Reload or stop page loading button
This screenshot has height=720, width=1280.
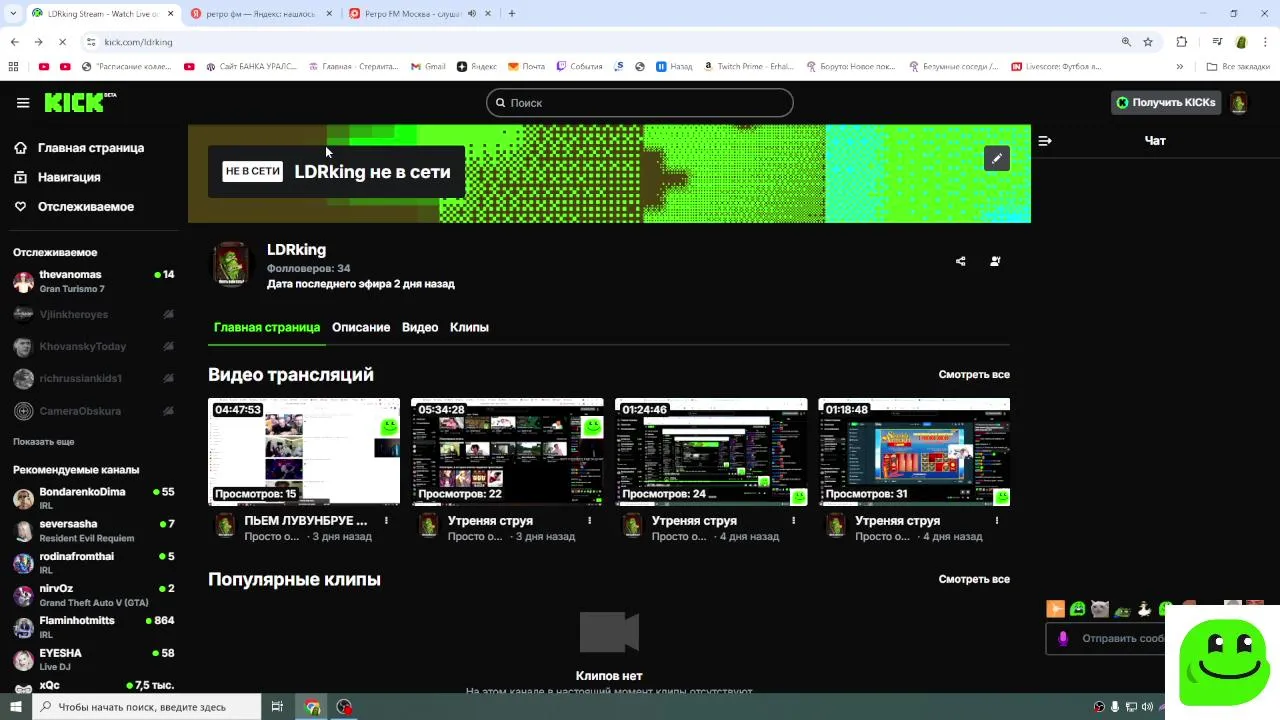(62, 42)
